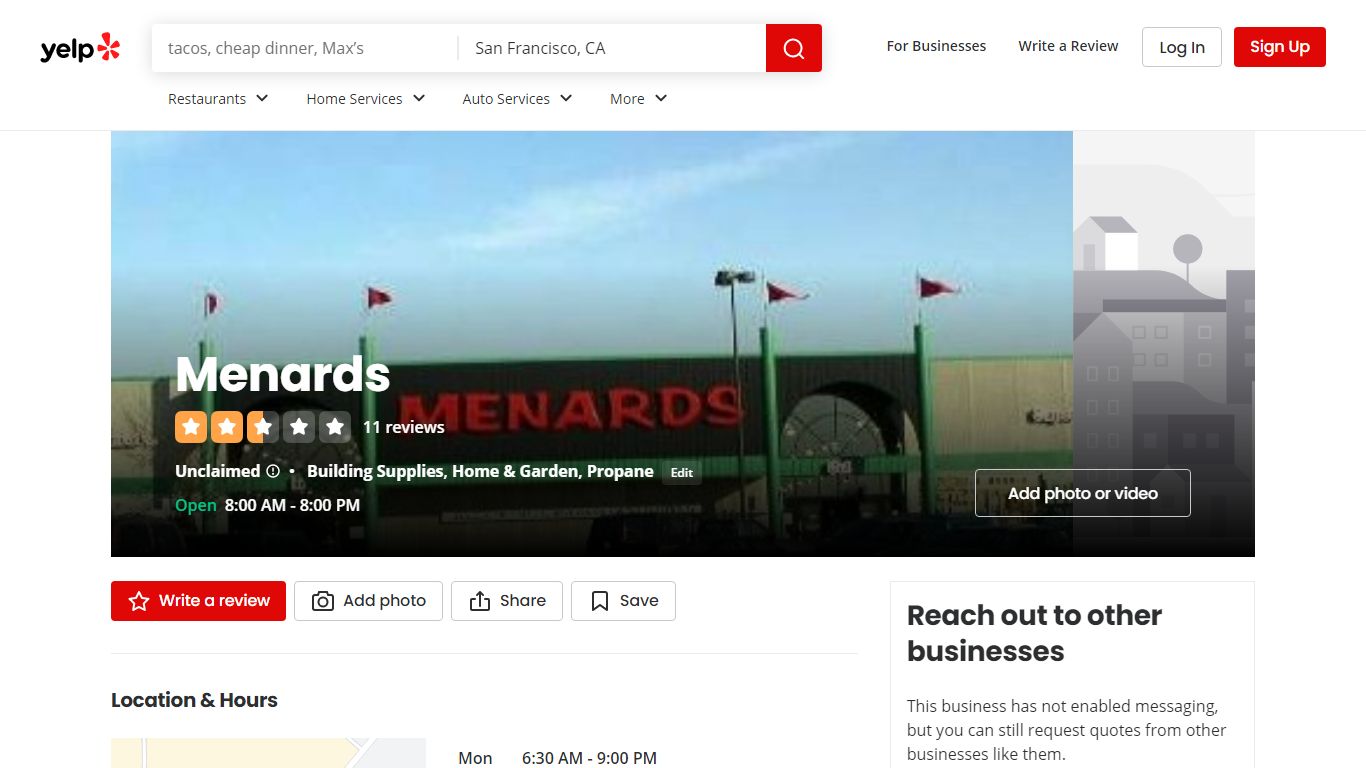Click the Menards business title
The width and height of the screenshot is (1366, 768).
(x=283, y=374)
